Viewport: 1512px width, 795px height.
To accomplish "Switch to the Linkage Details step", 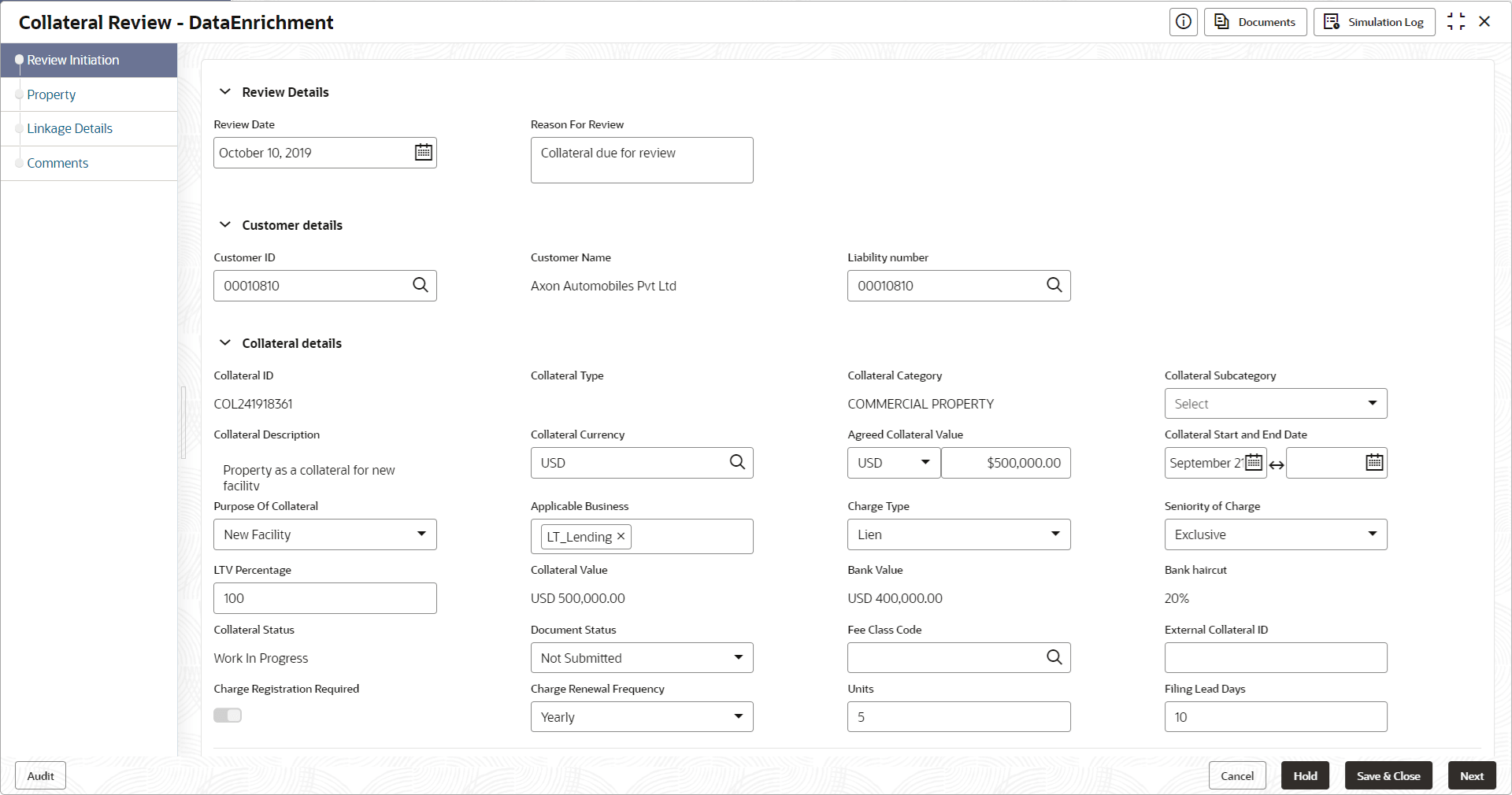I will pos(69,128).
